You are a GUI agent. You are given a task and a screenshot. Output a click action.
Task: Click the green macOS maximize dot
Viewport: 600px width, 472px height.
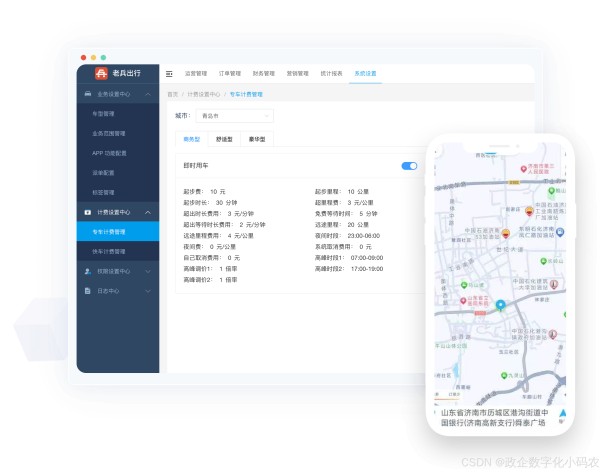click(103, 57)
